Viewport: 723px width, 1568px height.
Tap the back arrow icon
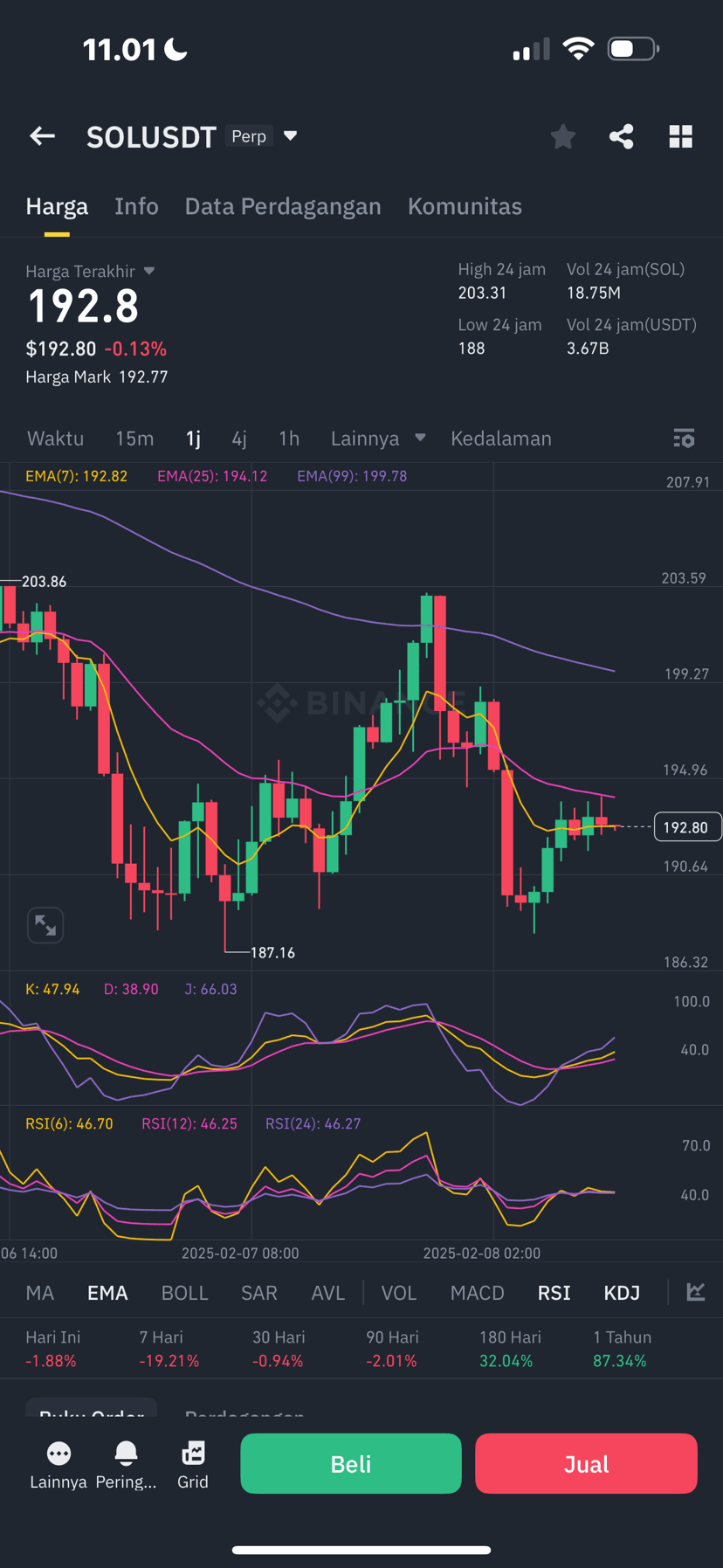pos(42,136)
